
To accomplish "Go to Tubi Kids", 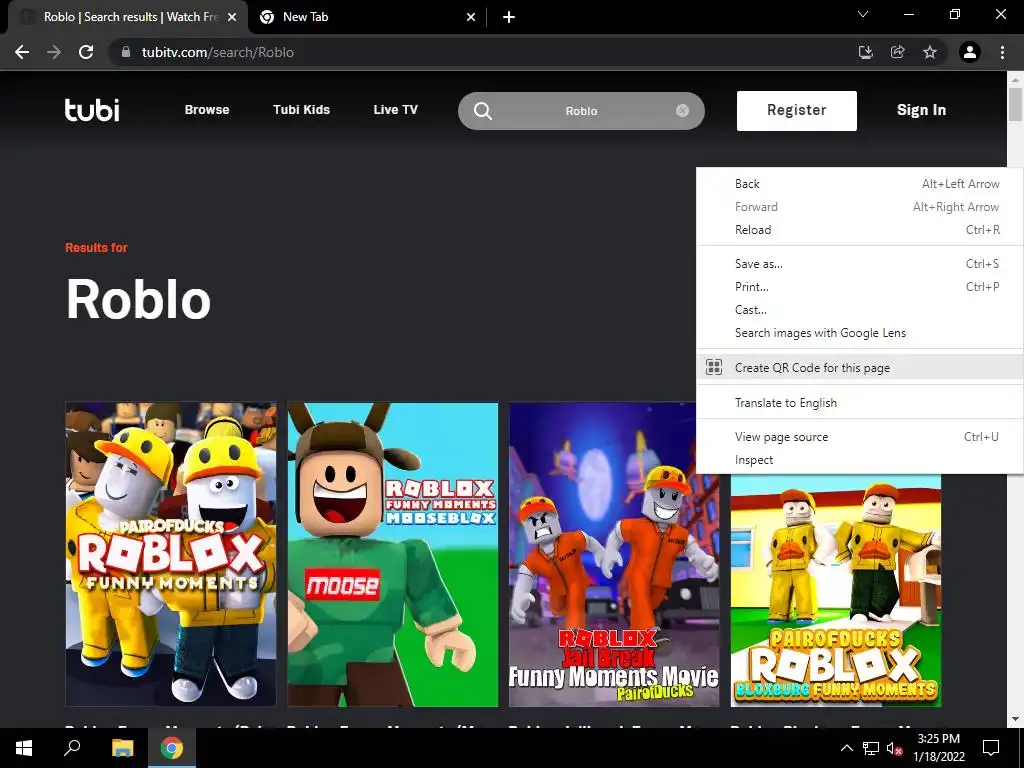I will 302,110.
